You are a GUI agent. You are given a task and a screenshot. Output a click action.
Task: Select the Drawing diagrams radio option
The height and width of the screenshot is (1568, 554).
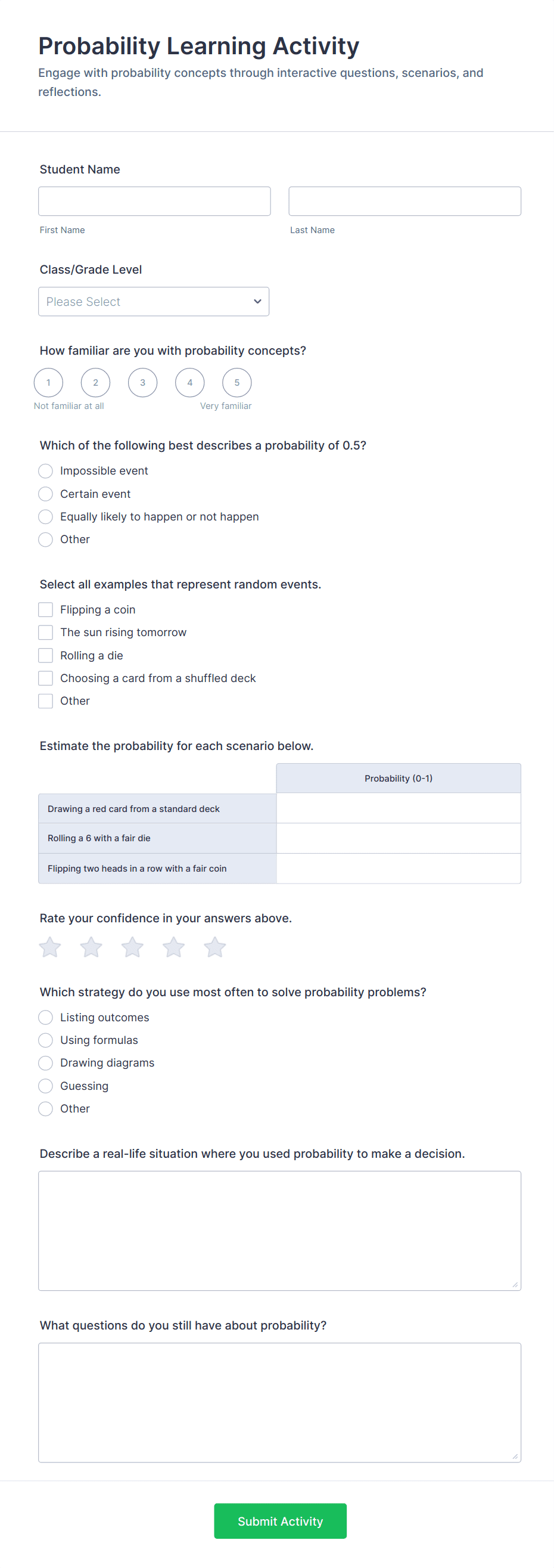46,1063
